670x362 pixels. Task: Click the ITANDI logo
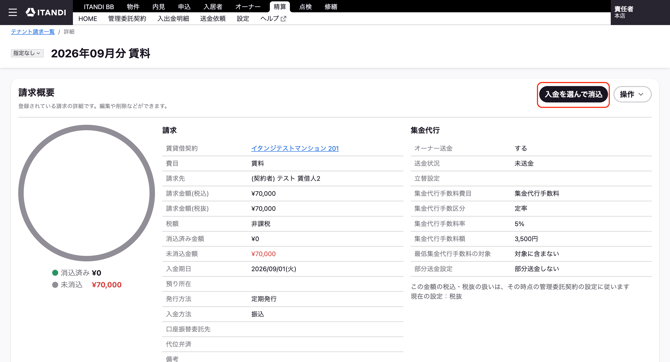click(46, 12)
